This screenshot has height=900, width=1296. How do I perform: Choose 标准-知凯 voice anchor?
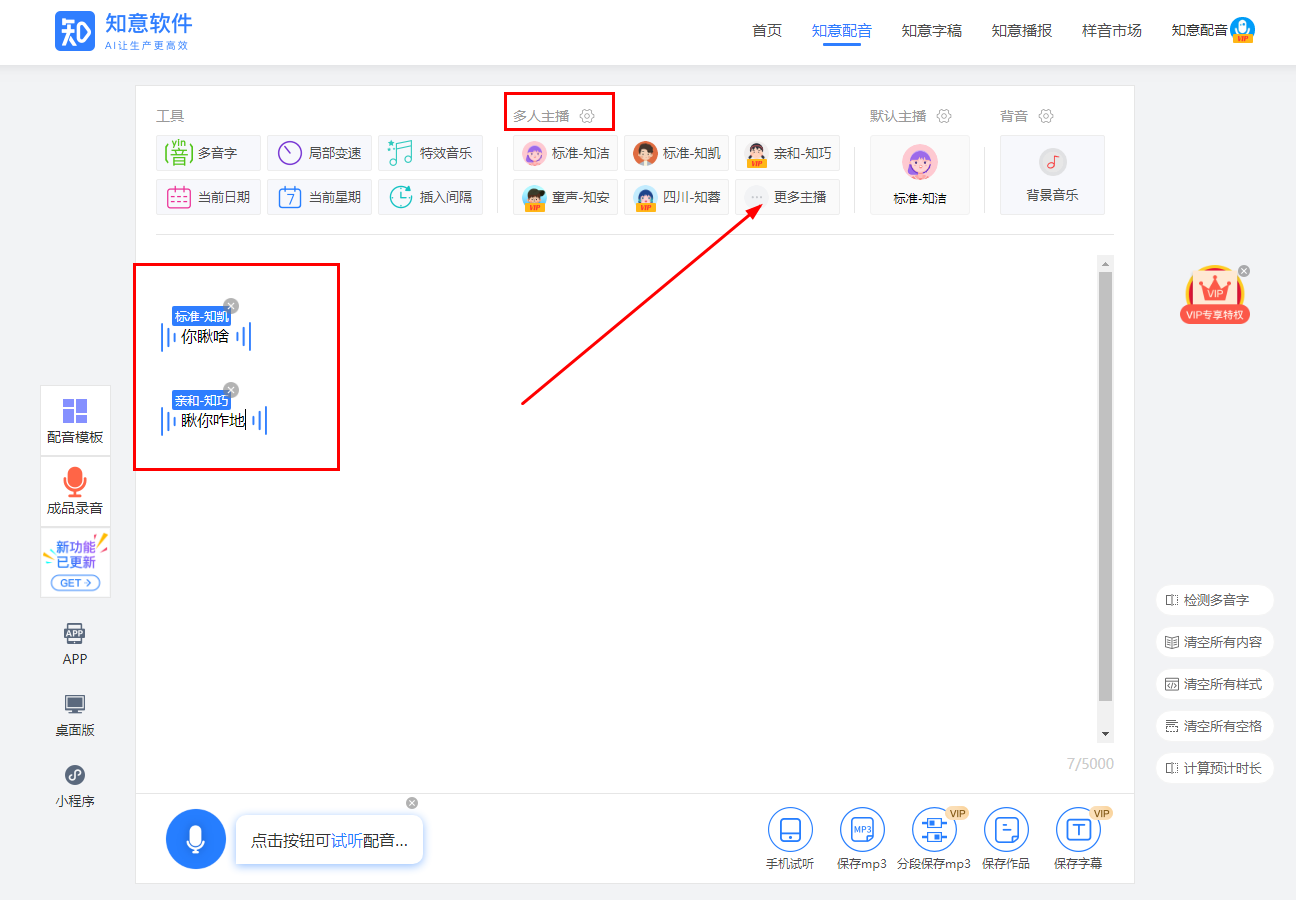click(x=677, y=153)
